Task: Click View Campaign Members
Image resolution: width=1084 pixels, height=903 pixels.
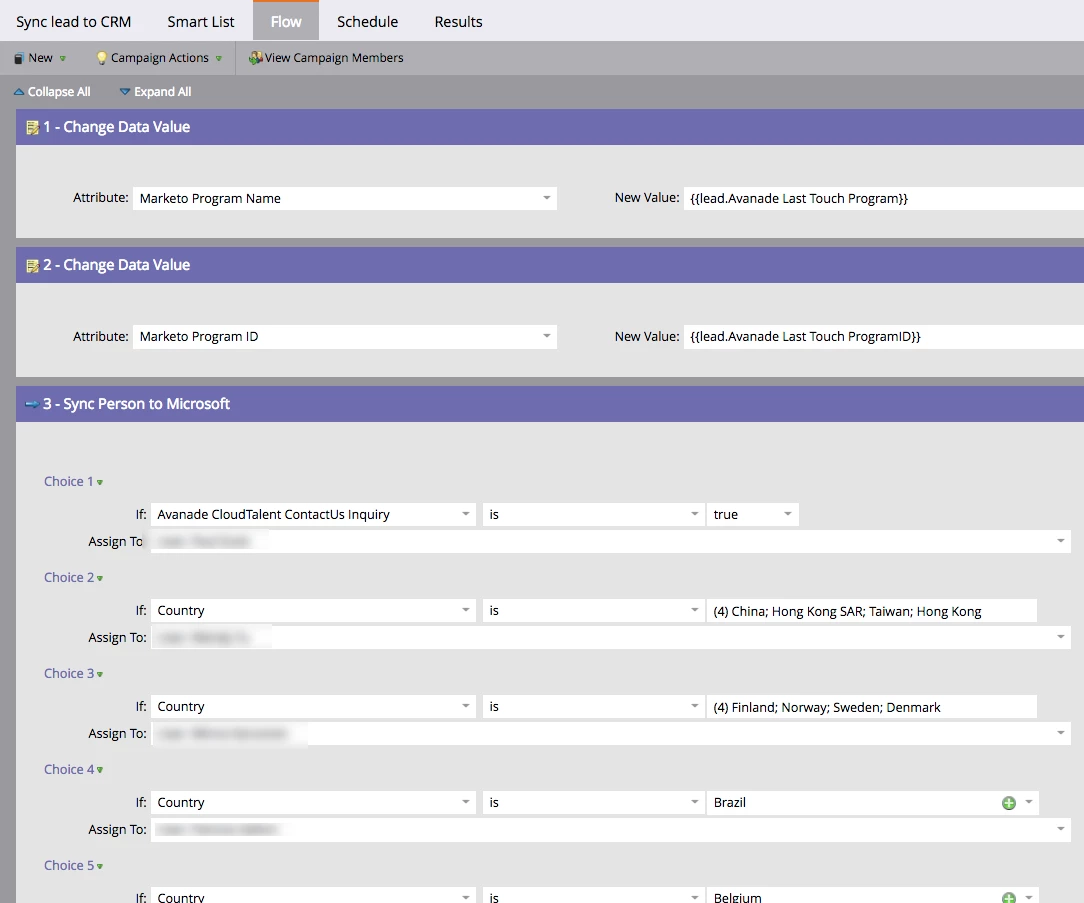Action: click(326, 58)
